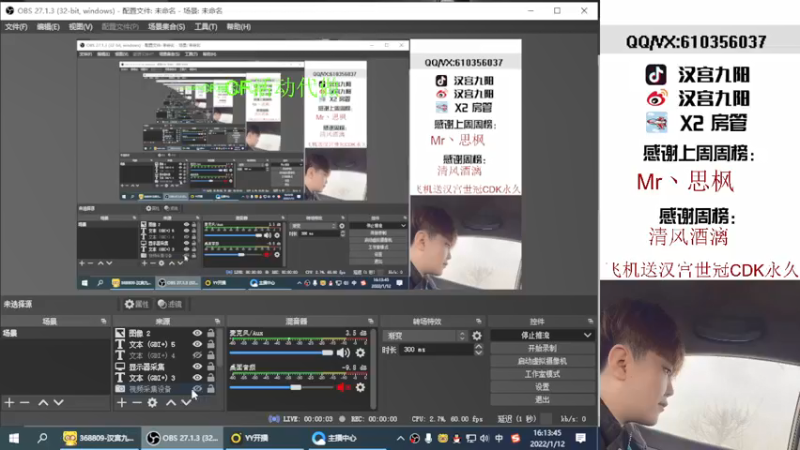Viewport: 800px width, 450px height.
Task: Open the 渐变 transition type dropdown
Action: point(425,335)
